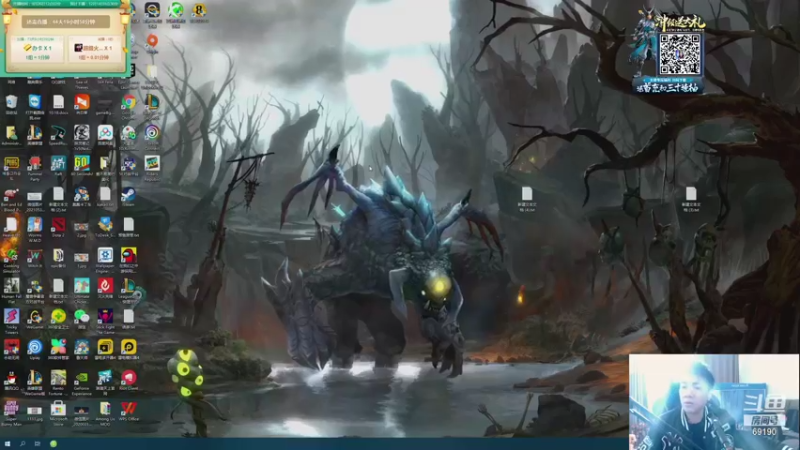
Task: Open the 60 Seconds! game icon
Action: (82, 163)
